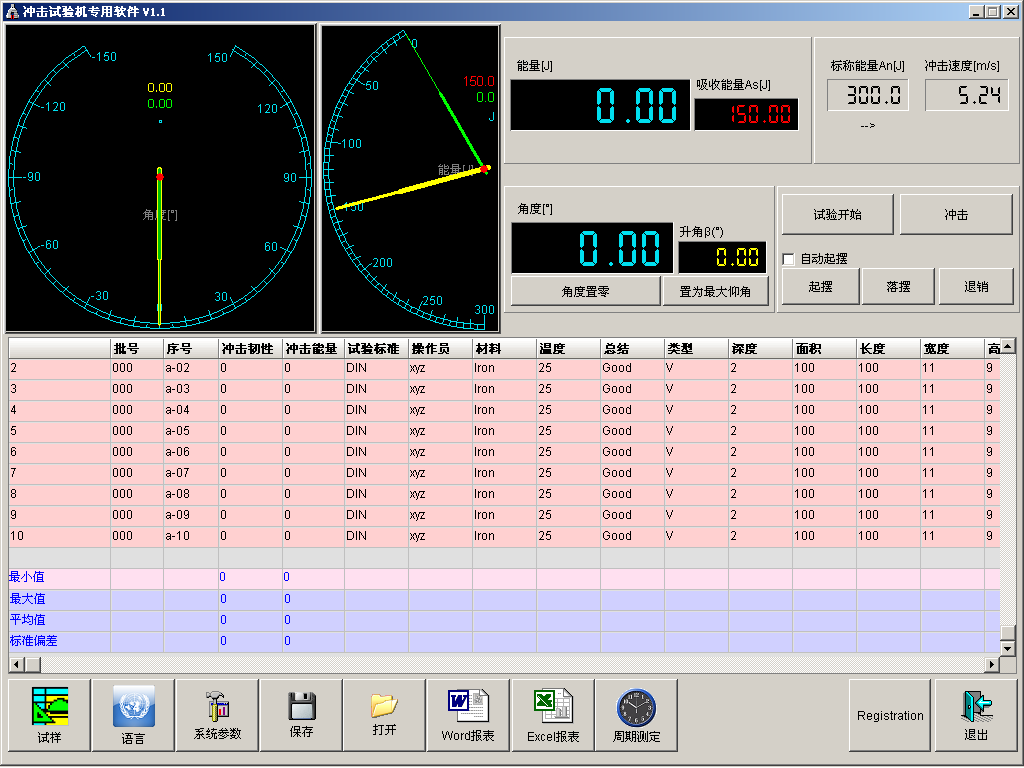Click the 置为最大仰角 button
Viewport: 1024px width, 768px height.
coord(716,291)
